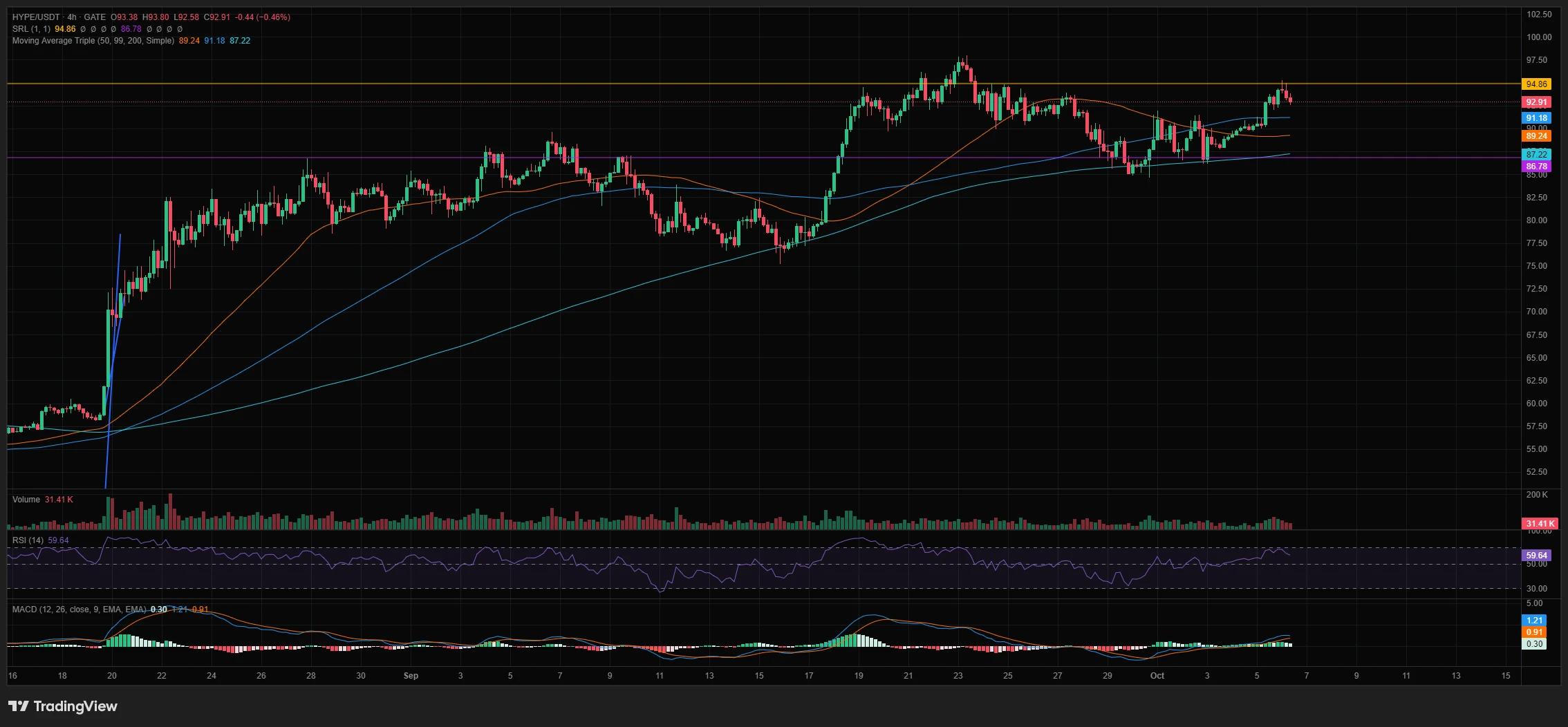Click the O93.38 open value in header

point(124,17)
